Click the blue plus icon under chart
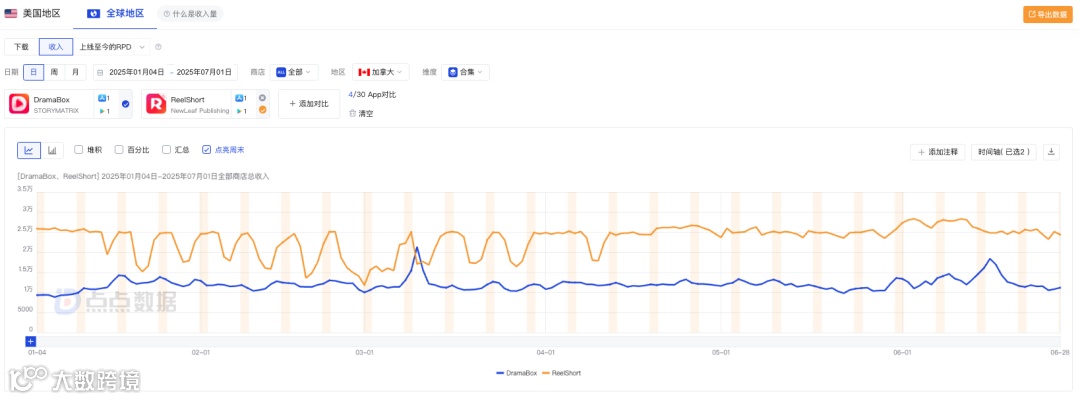 click(x=31, y=342)
